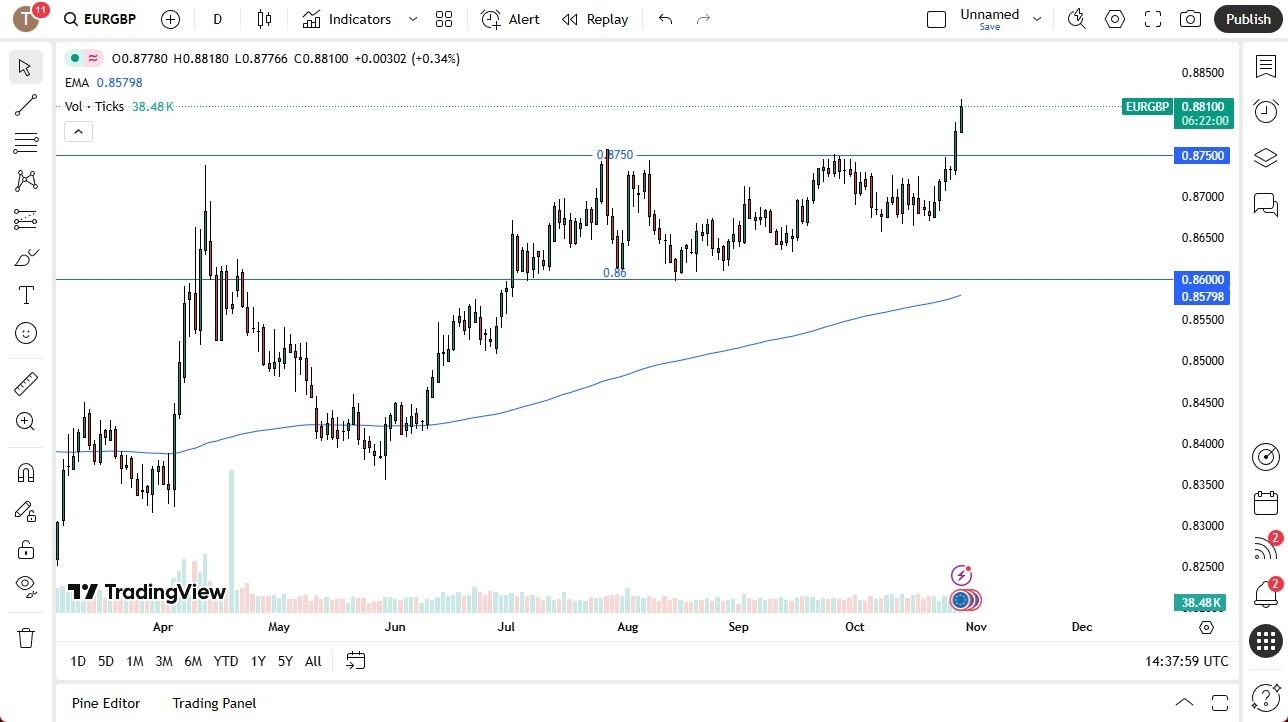Enable Magnet mode snapping
Image resolution: width=1288 pixels, height=722 pixels.
coord(25,472)
